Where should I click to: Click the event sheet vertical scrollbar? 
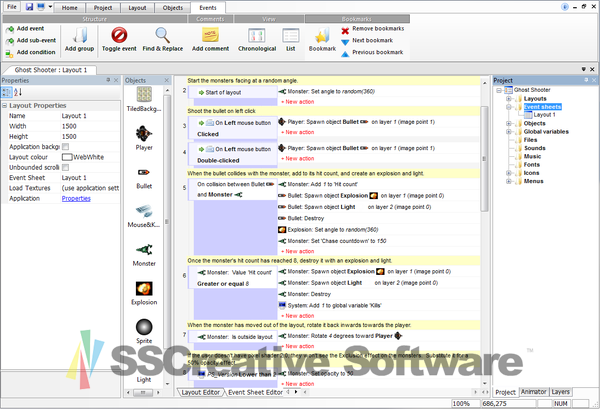pos(484,159)
